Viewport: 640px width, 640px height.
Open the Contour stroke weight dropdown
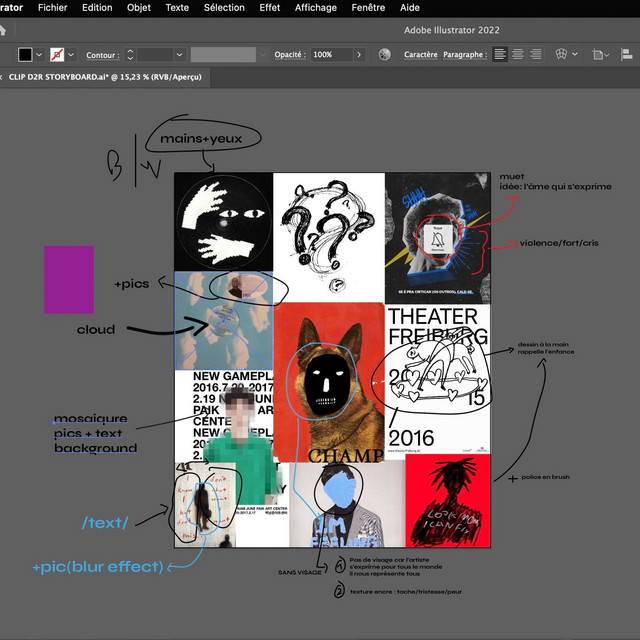(179, 54)
